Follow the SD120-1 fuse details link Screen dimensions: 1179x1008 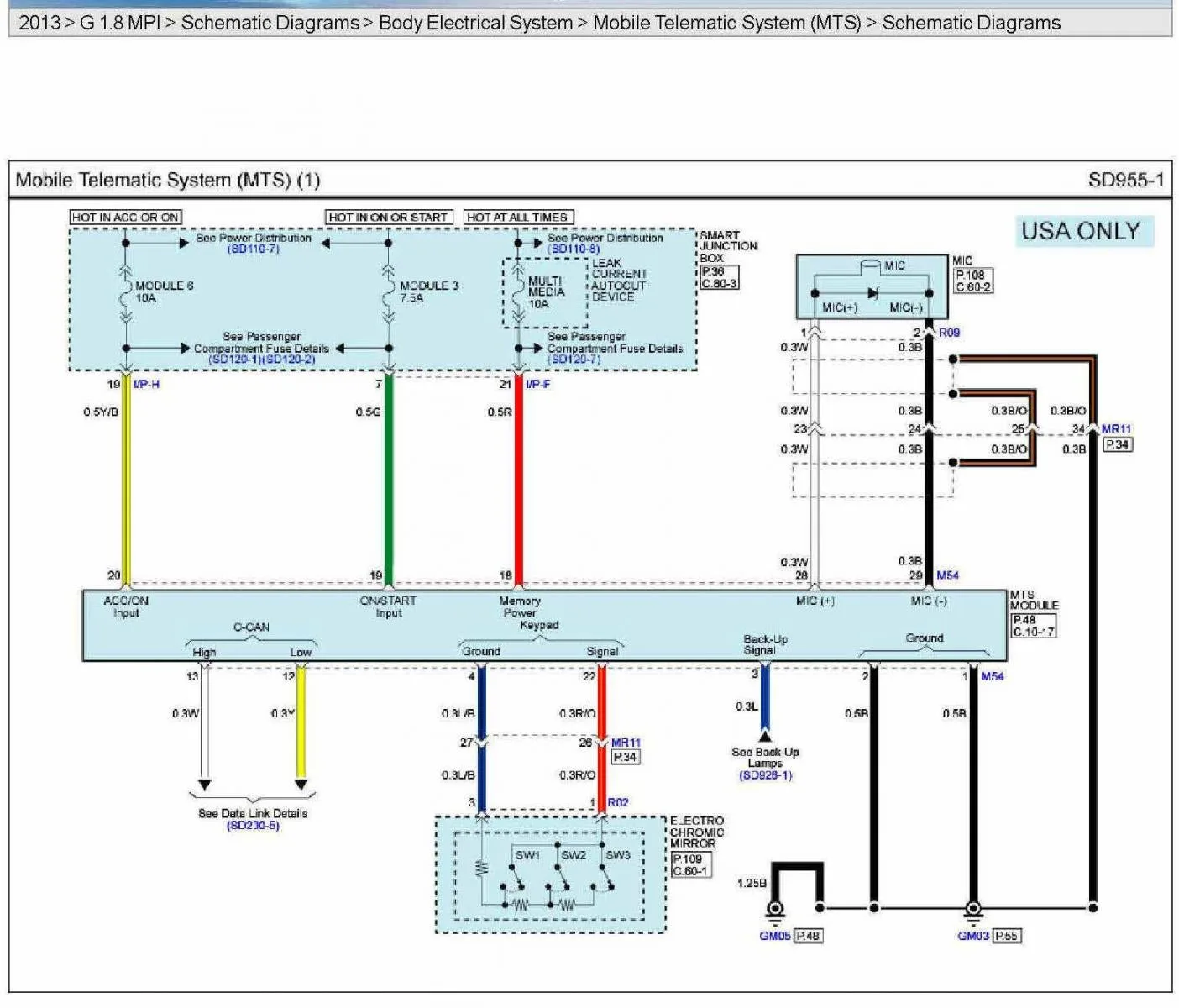(x=234, y=360)
